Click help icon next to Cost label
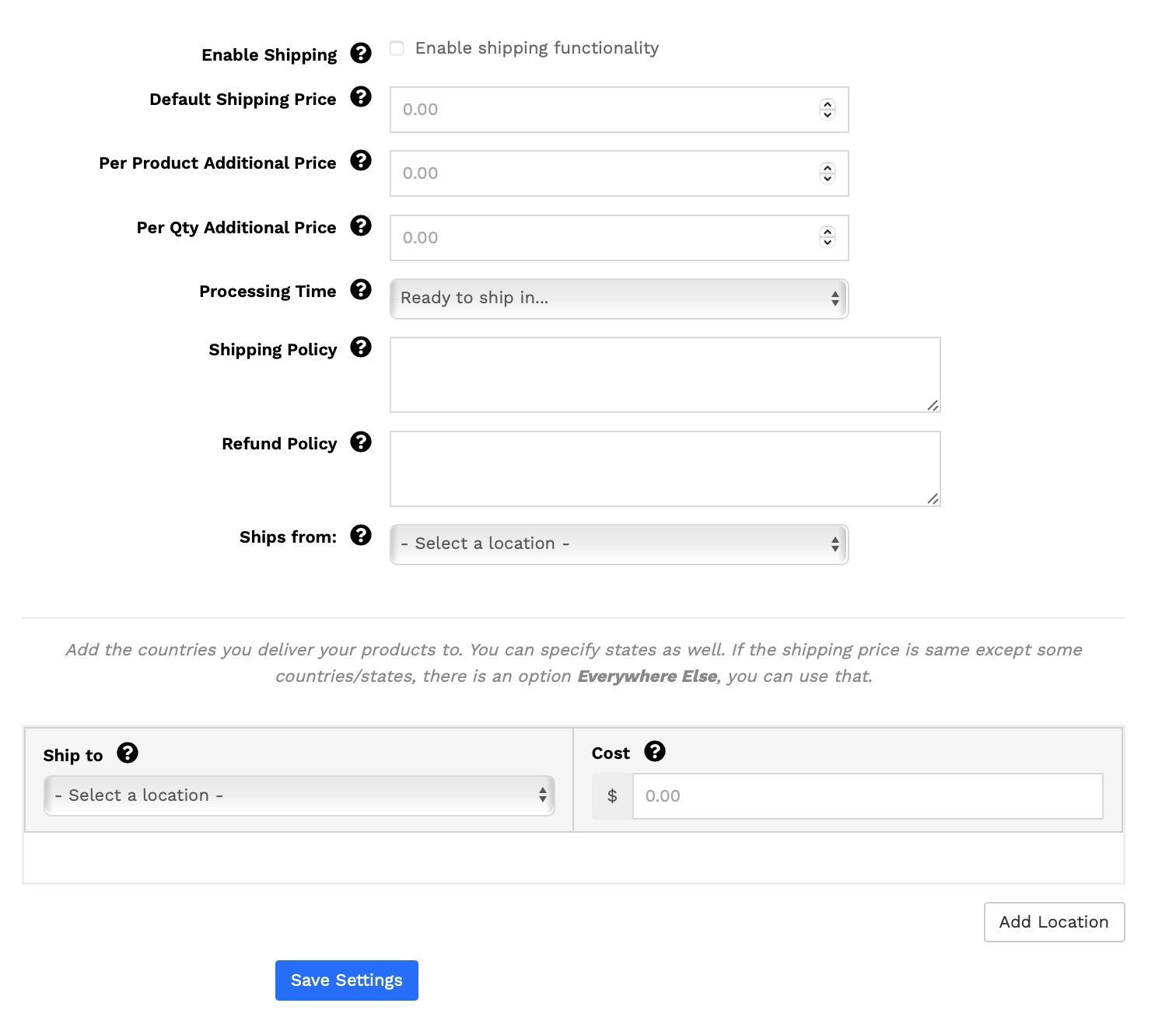The width and height of the screenshot is (1176, 1017). coord(655,751)
